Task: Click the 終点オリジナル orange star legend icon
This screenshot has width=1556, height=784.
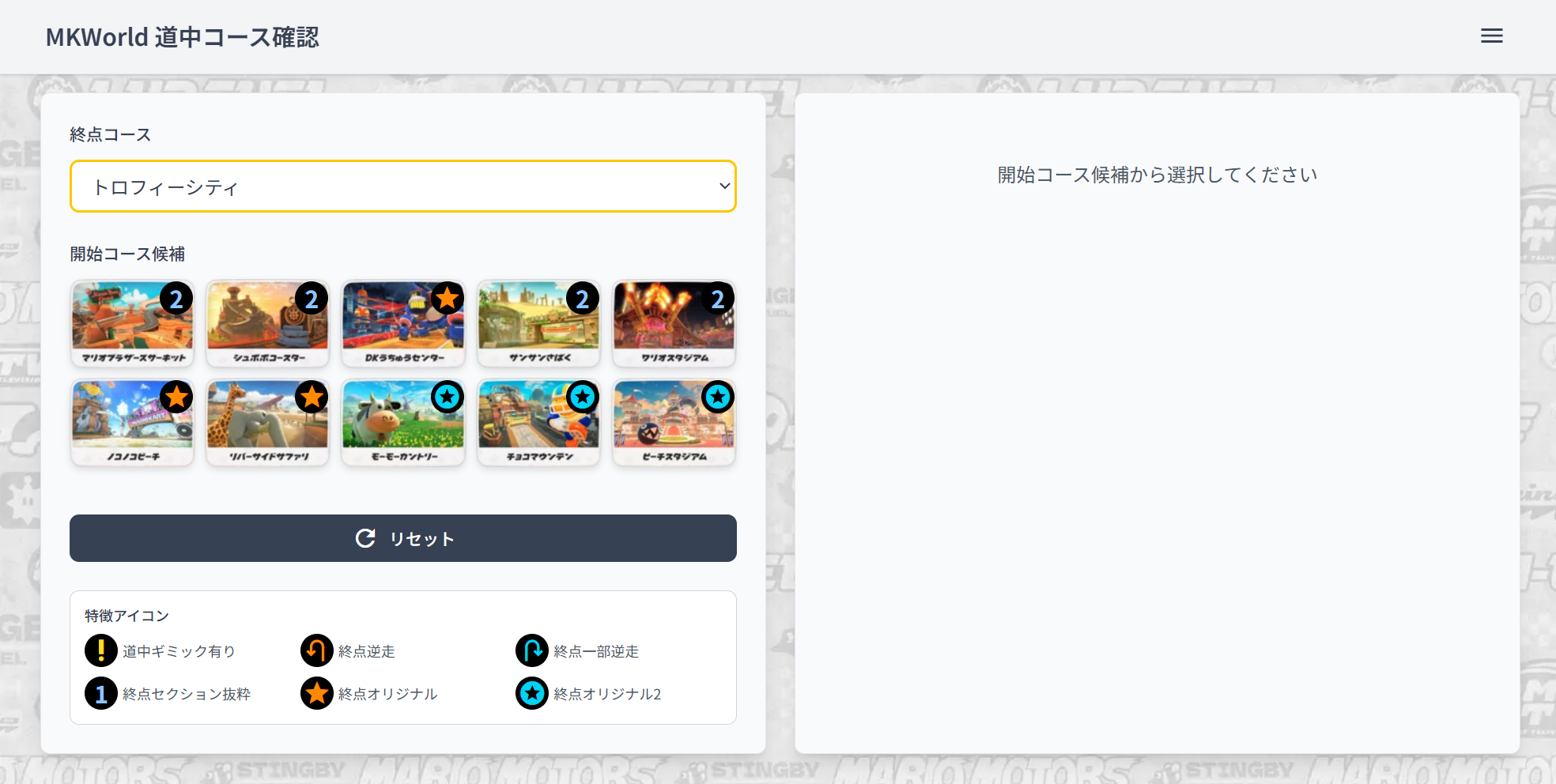Action: click(x=317, y=693)
